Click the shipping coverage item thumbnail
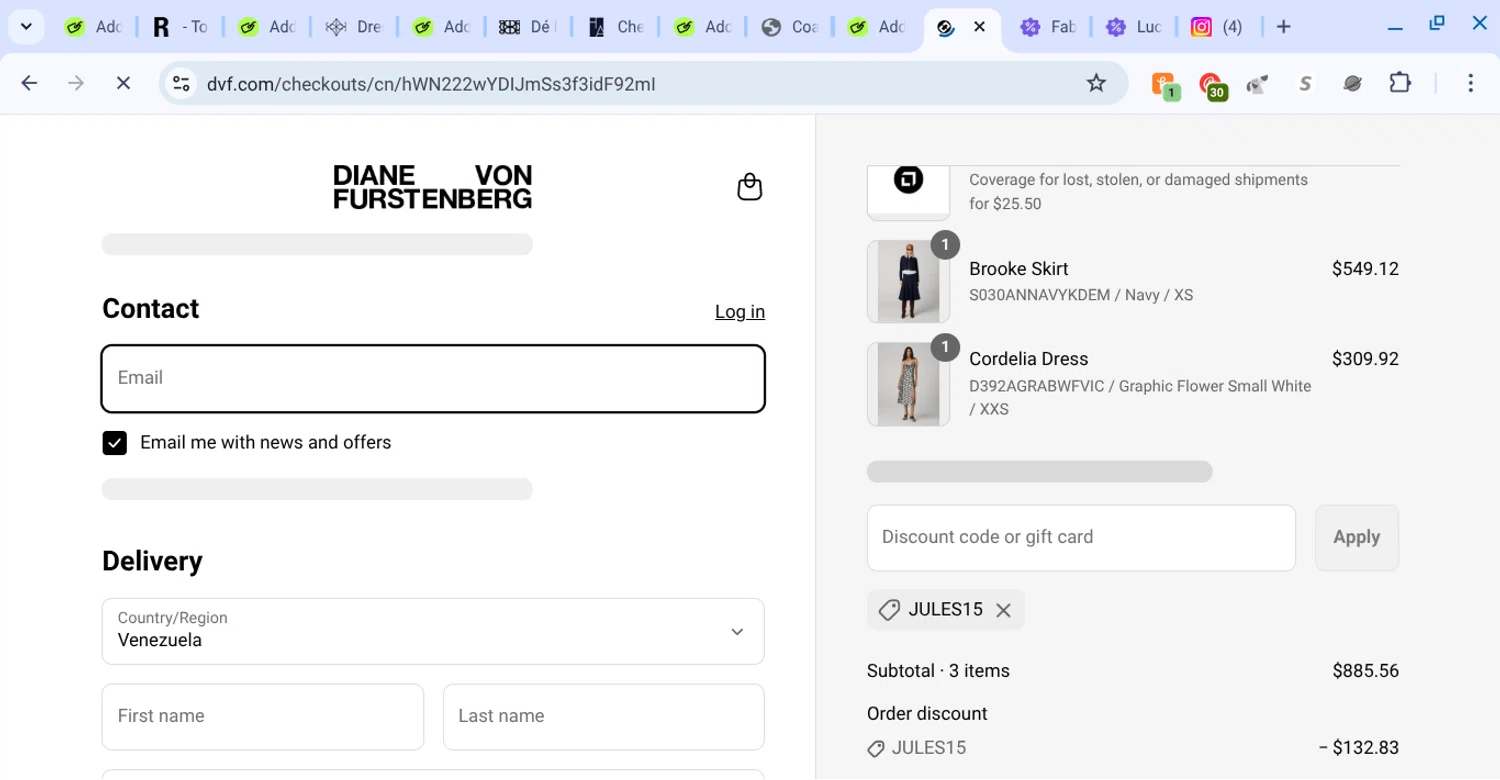Image resolution: width=1500 pixels, height=780 pixels. [908, 192]
